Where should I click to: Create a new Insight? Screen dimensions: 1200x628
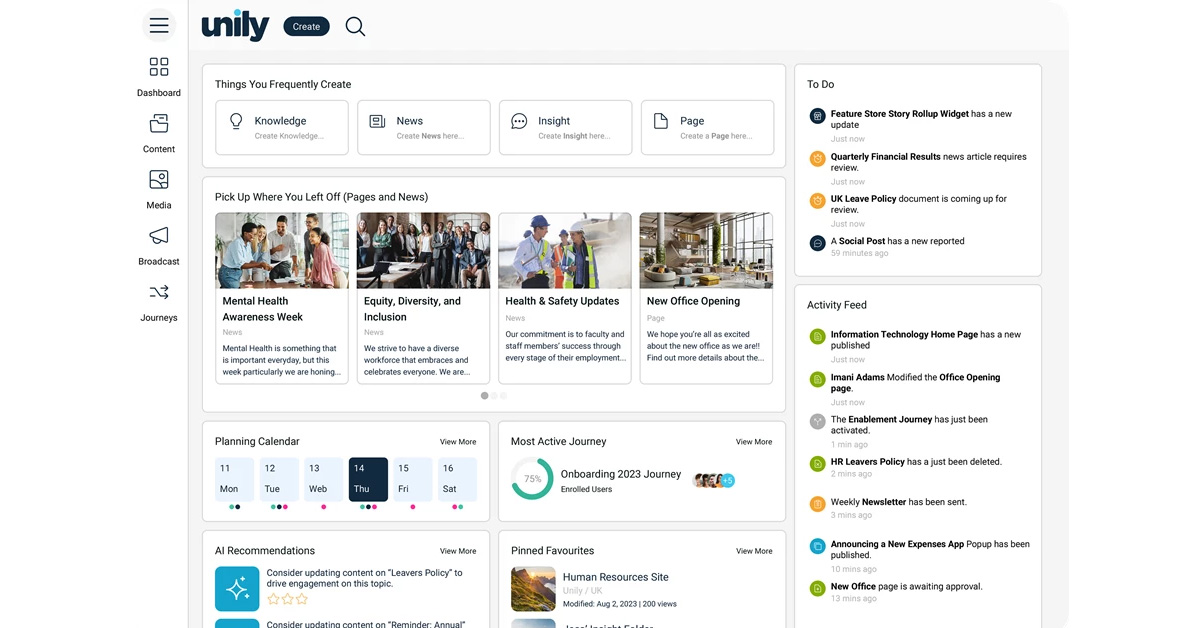pos(565,127)
